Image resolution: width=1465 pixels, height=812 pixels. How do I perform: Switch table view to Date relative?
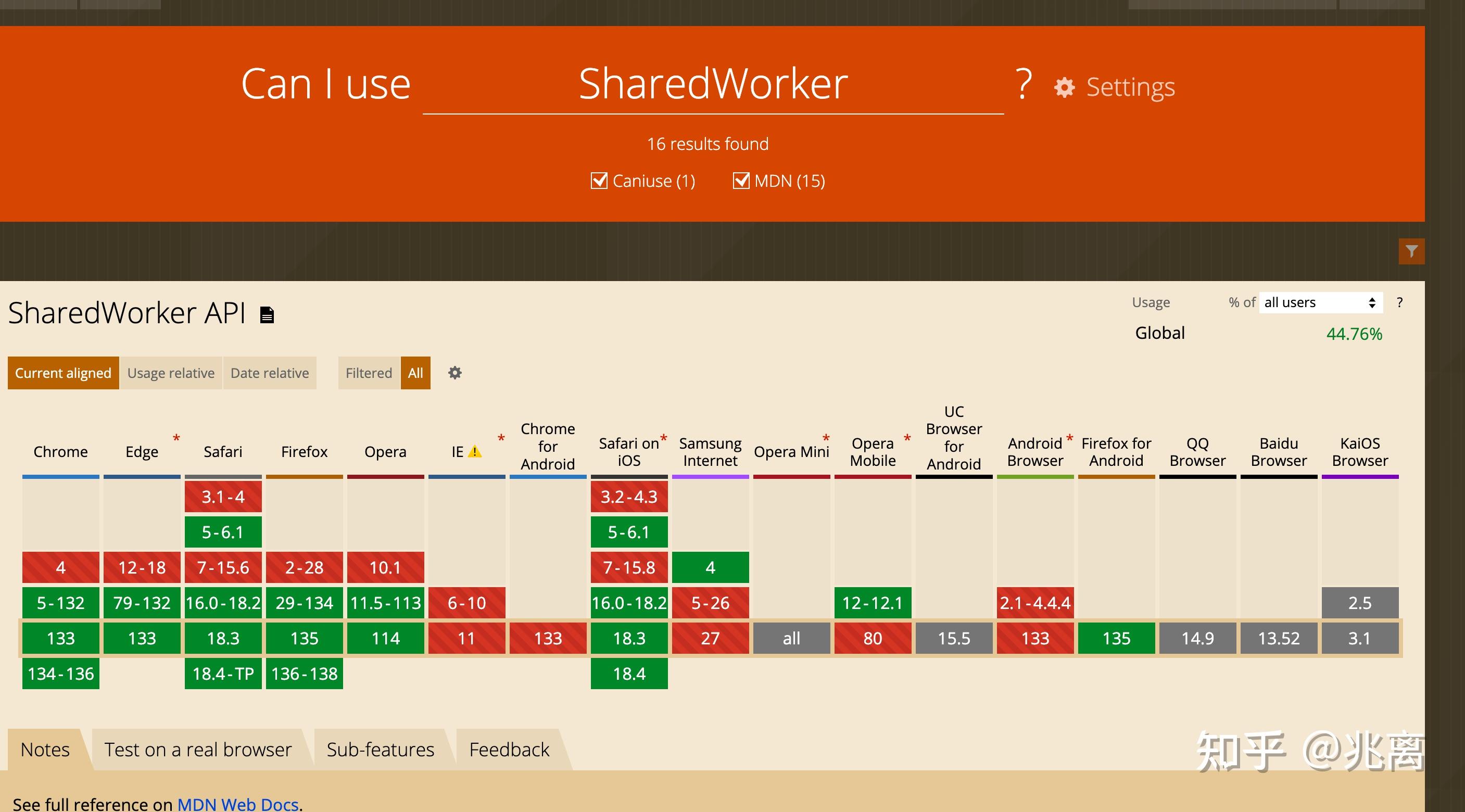click(269, 373)
